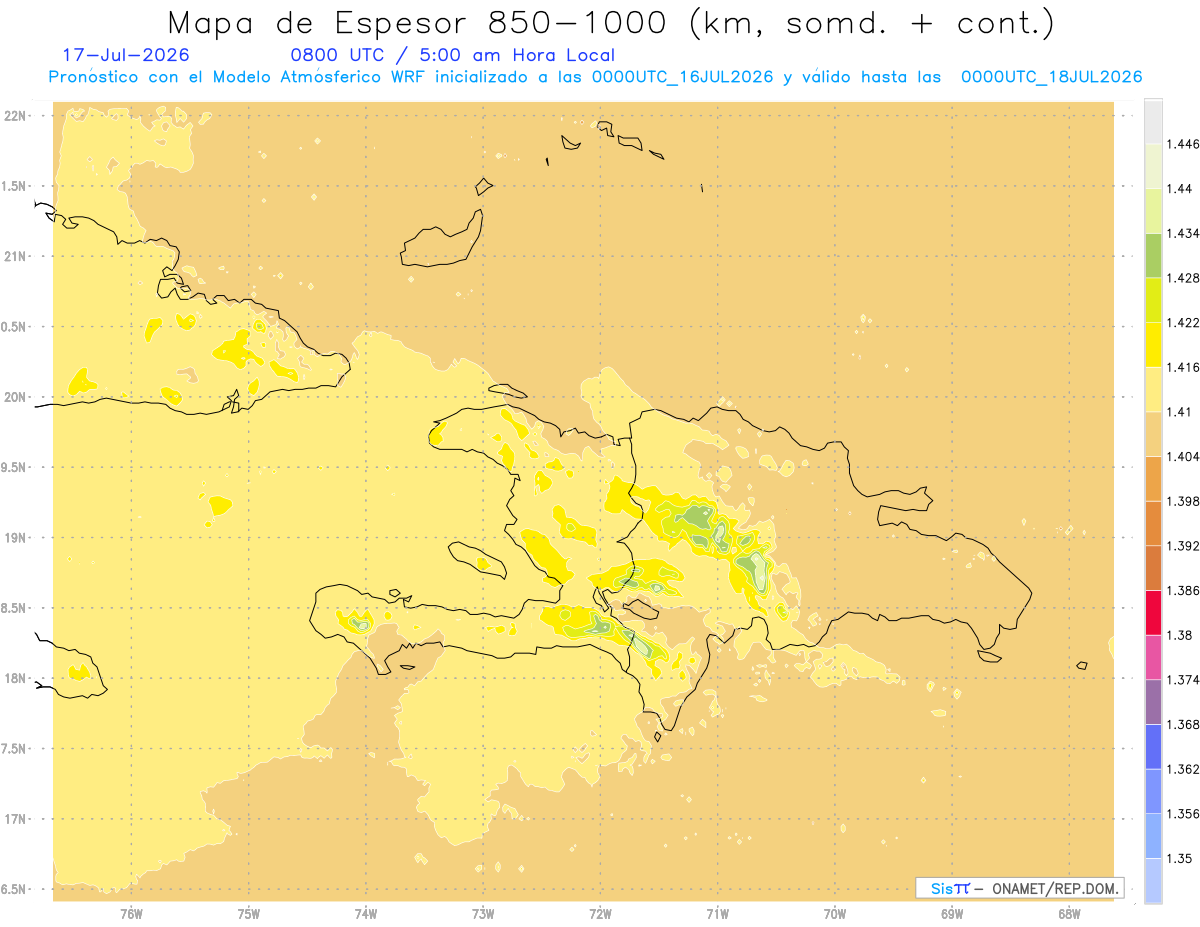Image resolution: width=1200 pixels, height=927 pixels.
Task: Click the colorbar value '1.368'
Action: point(1184,724)
